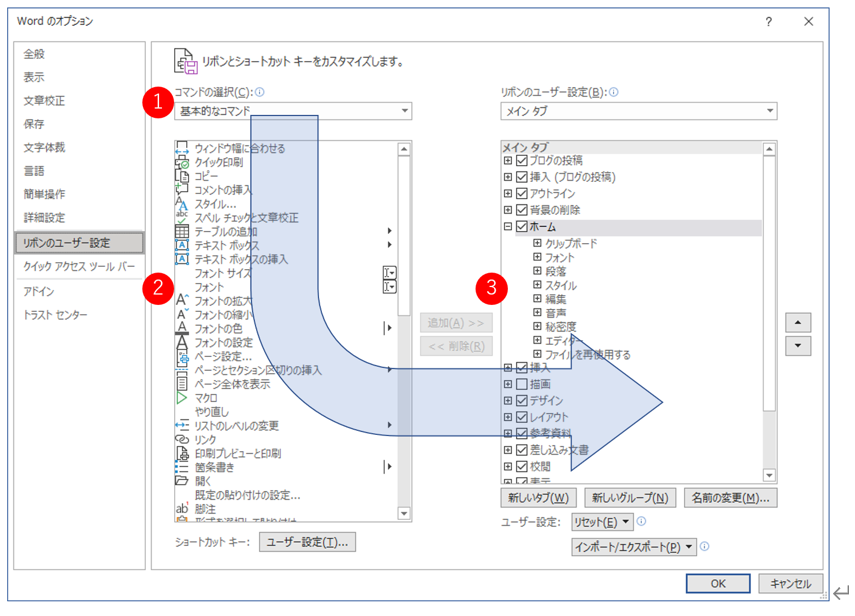Select the Bullets (箇条書き) list icon
Image resolution: width=855 pixels, height=616 pixels.
182,466
